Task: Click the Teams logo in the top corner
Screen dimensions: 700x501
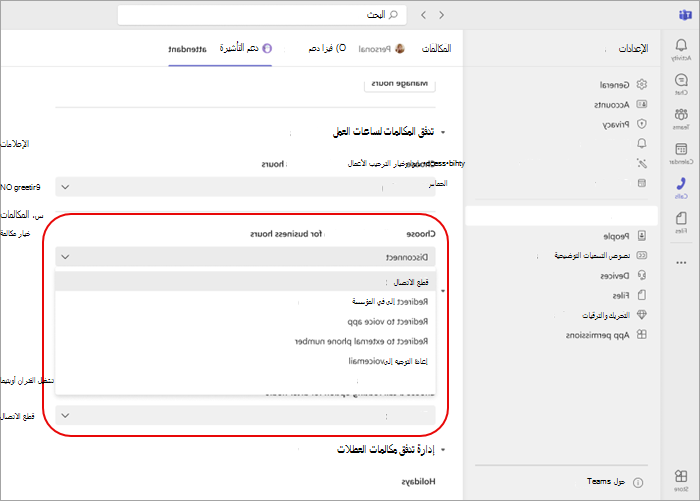Action: pyautogui.click(x=685, y=15)
